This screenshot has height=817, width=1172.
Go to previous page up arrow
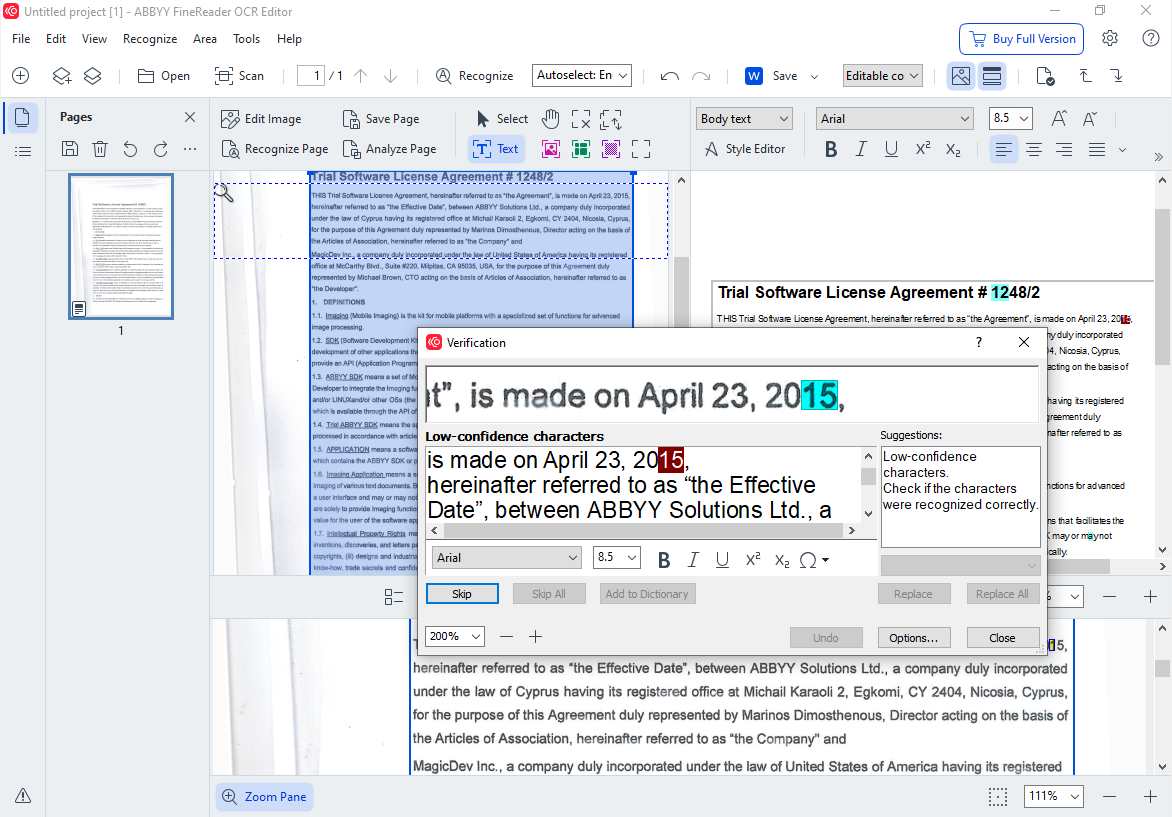click(x=360, y=75)
